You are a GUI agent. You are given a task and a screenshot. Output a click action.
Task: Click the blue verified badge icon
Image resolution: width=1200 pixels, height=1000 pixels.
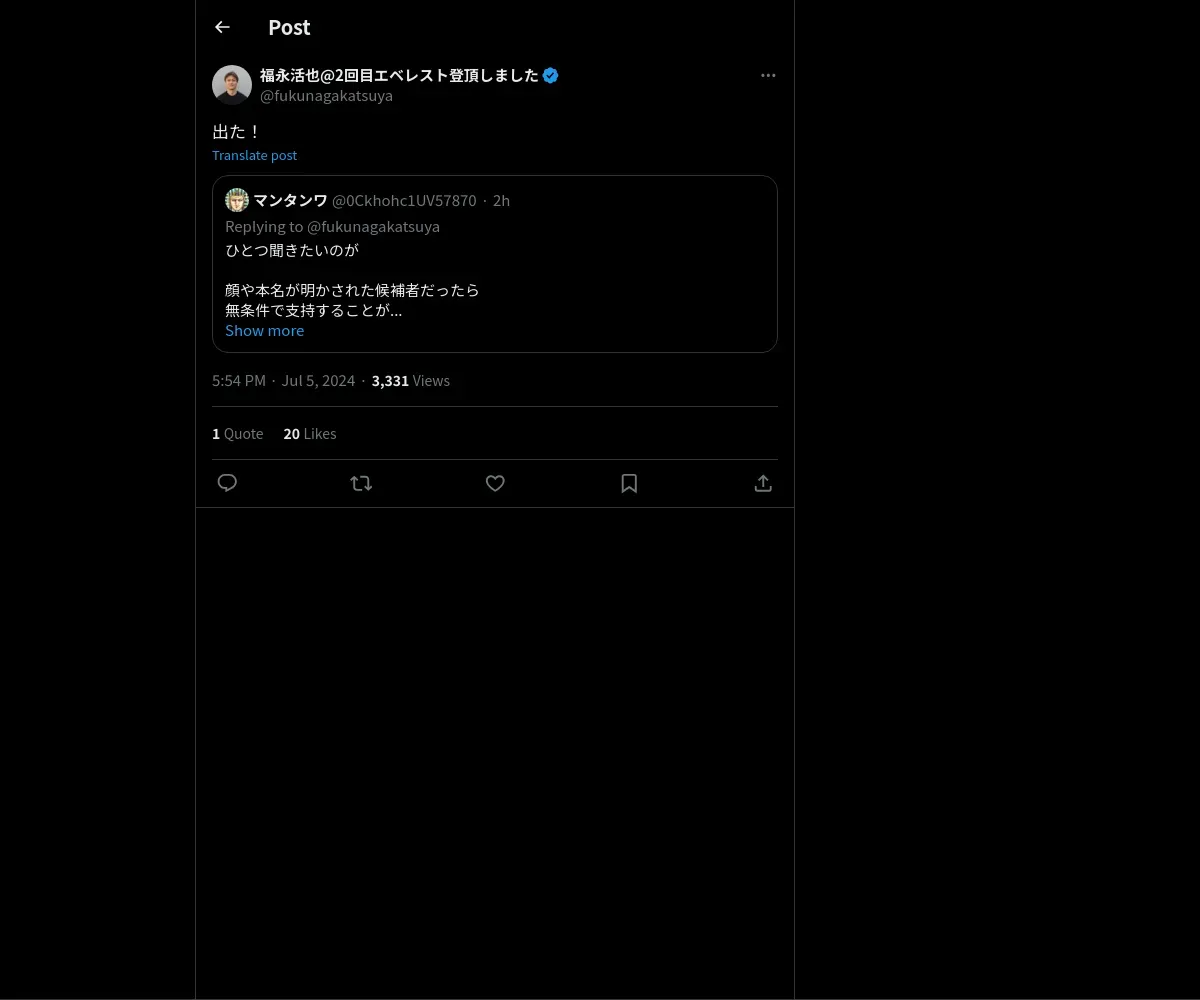tap(551, 75)
